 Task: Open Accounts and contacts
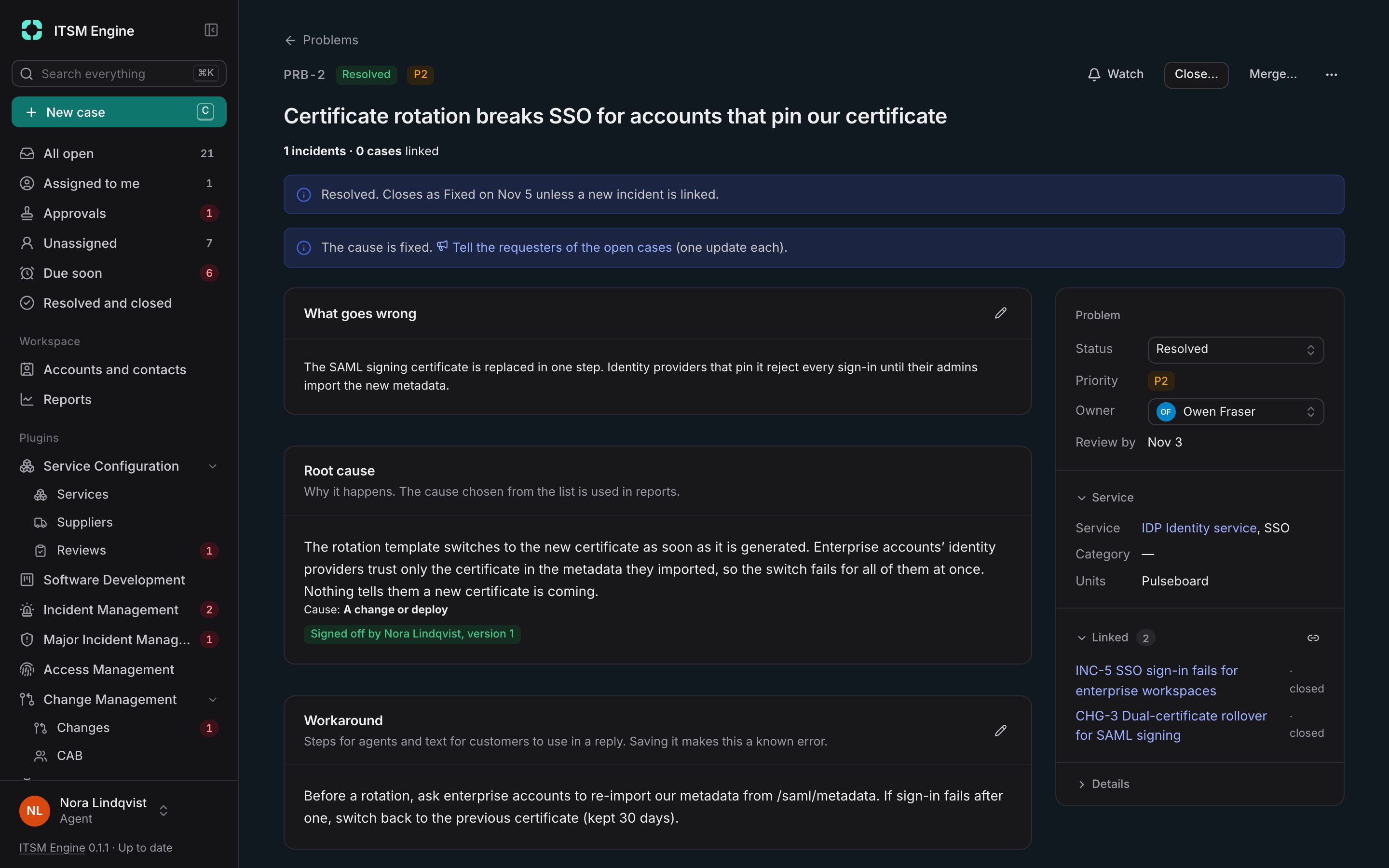[119, 369]
